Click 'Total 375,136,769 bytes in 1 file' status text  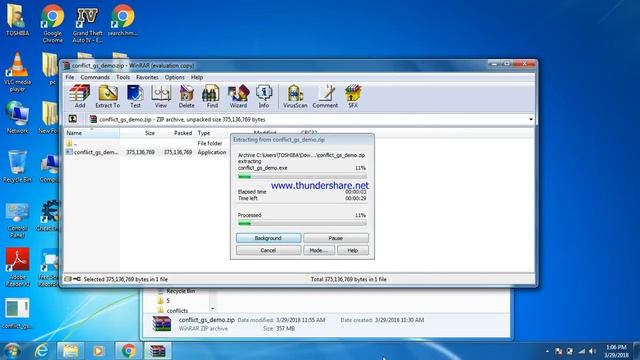(x=349, y=279)
